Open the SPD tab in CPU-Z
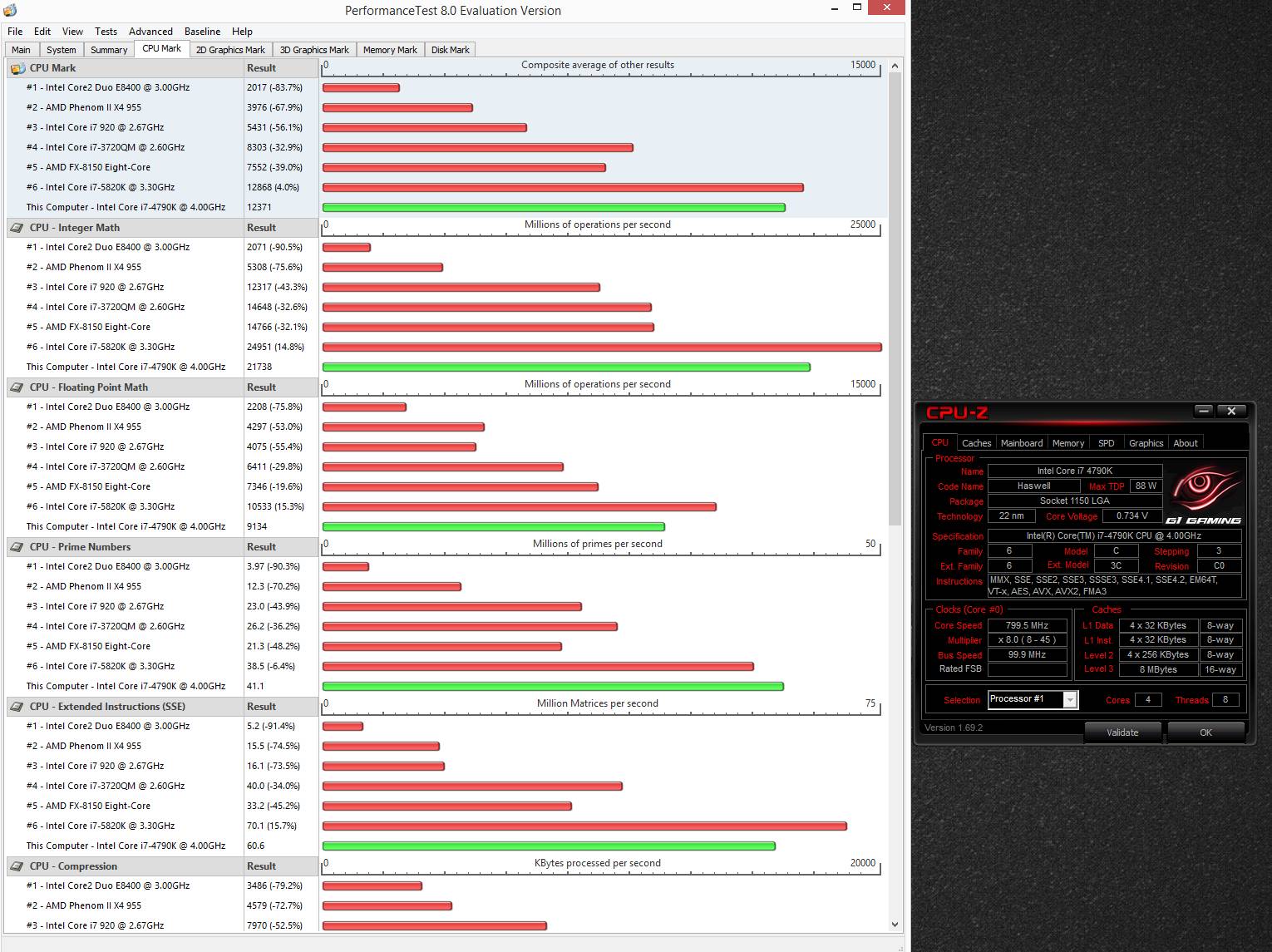This screenshot has width=1272, height=952. 1106,443
